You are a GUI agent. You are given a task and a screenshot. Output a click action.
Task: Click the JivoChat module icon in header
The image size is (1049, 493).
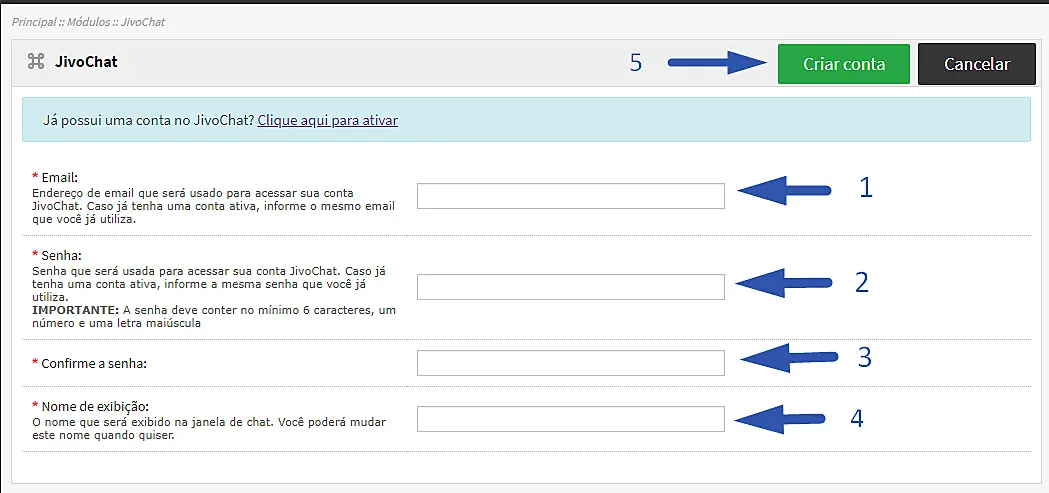(x=35, y=62)
